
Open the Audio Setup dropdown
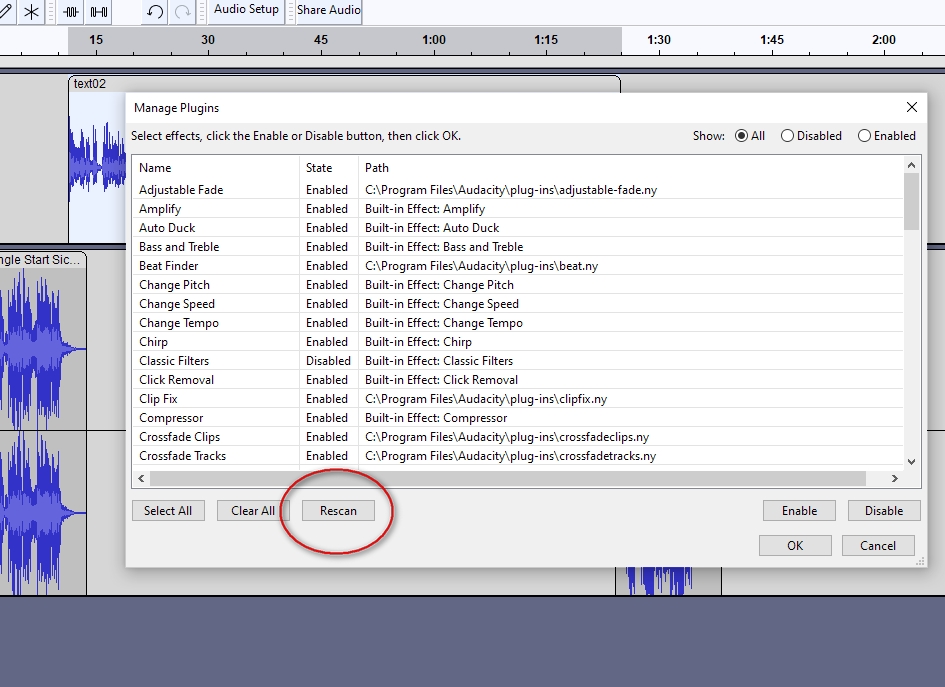247,10
